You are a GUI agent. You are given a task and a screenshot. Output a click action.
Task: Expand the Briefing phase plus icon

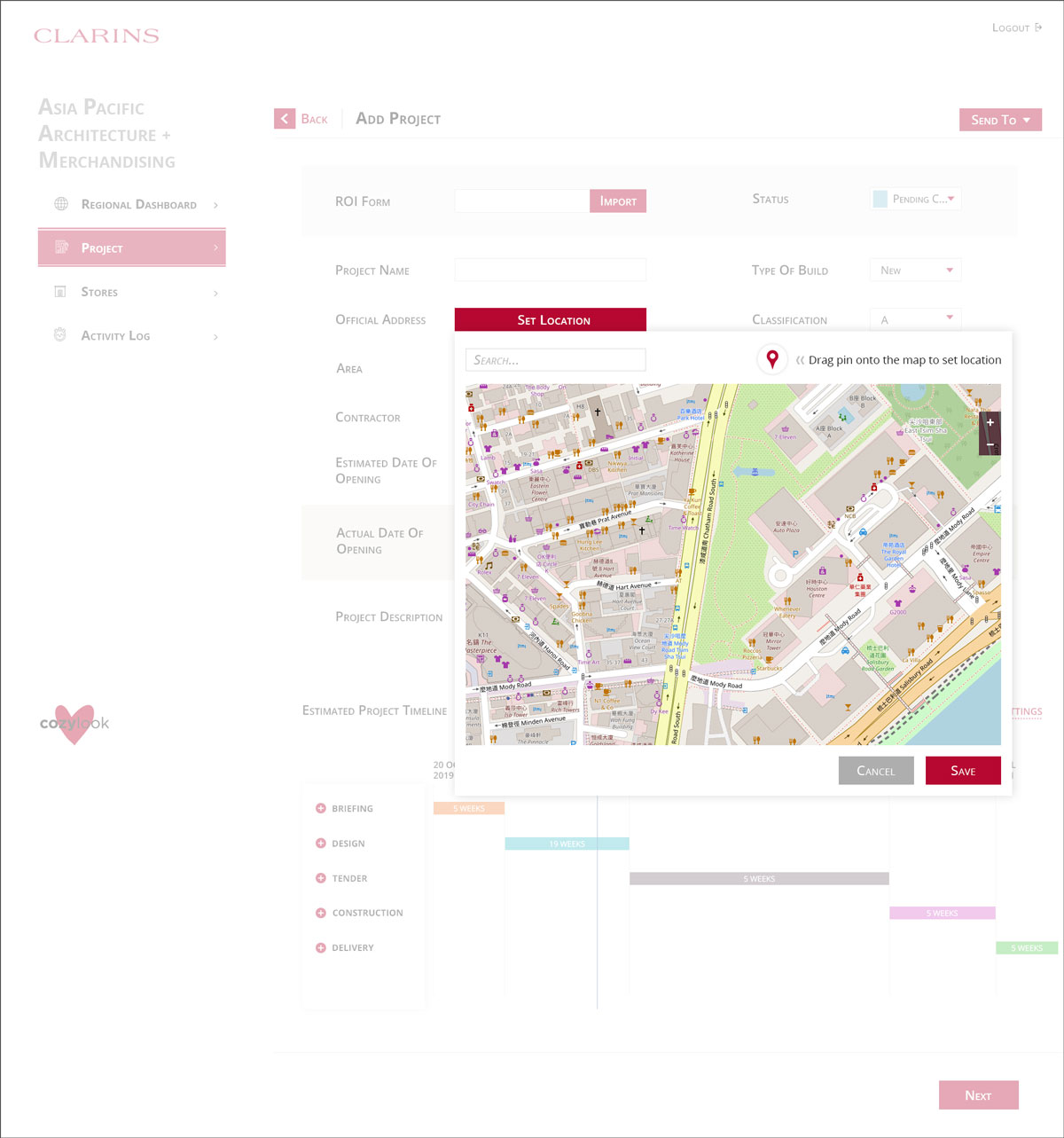tap(321, 808)
